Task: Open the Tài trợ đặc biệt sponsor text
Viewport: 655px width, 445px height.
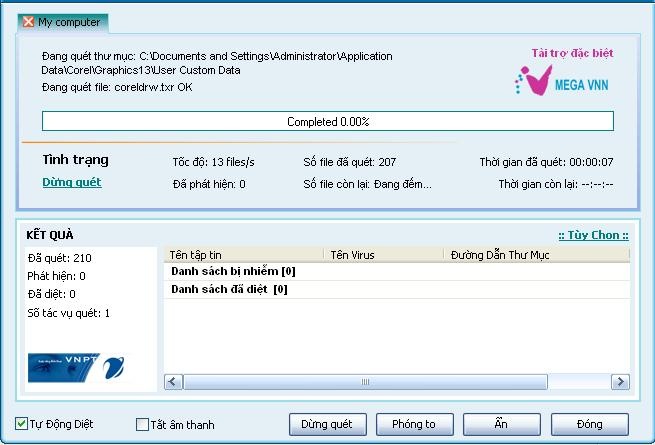Action: tap(572, 53)
